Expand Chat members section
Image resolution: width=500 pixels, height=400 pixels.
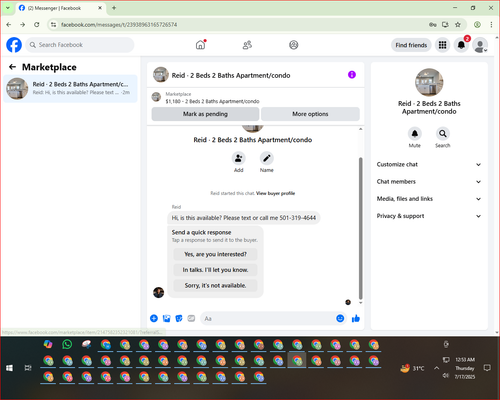(x=429, y=182)
